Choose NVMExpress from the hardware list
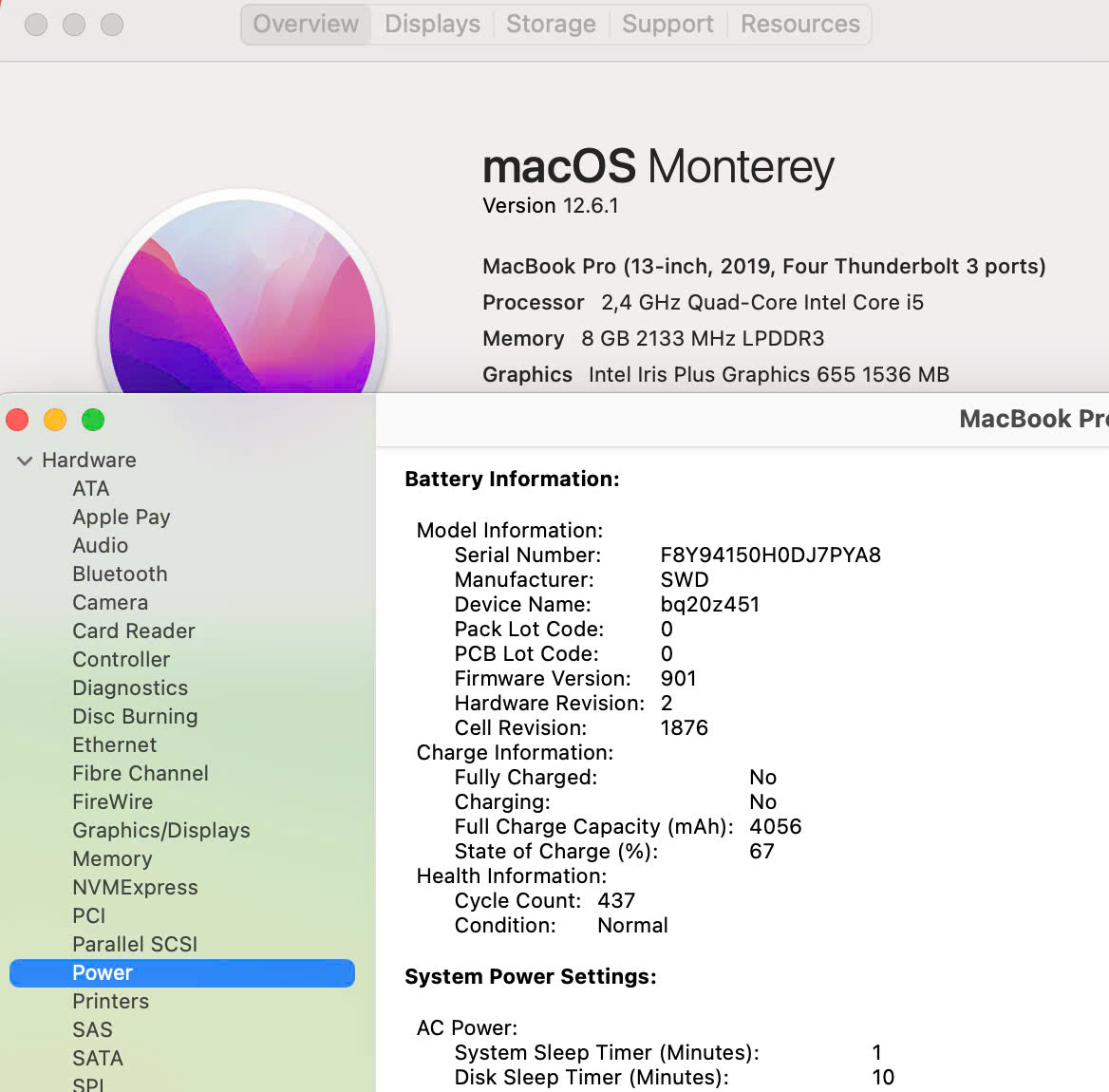The width and height of the screenshot is (1109, 1092). tap(135, 887)
